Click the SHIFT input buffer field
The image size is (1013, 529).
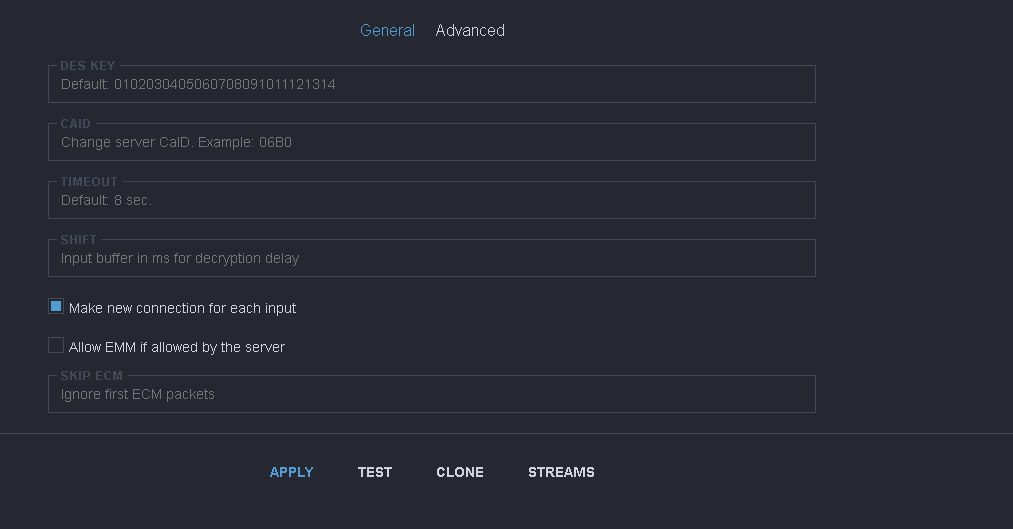click(432, 258)
